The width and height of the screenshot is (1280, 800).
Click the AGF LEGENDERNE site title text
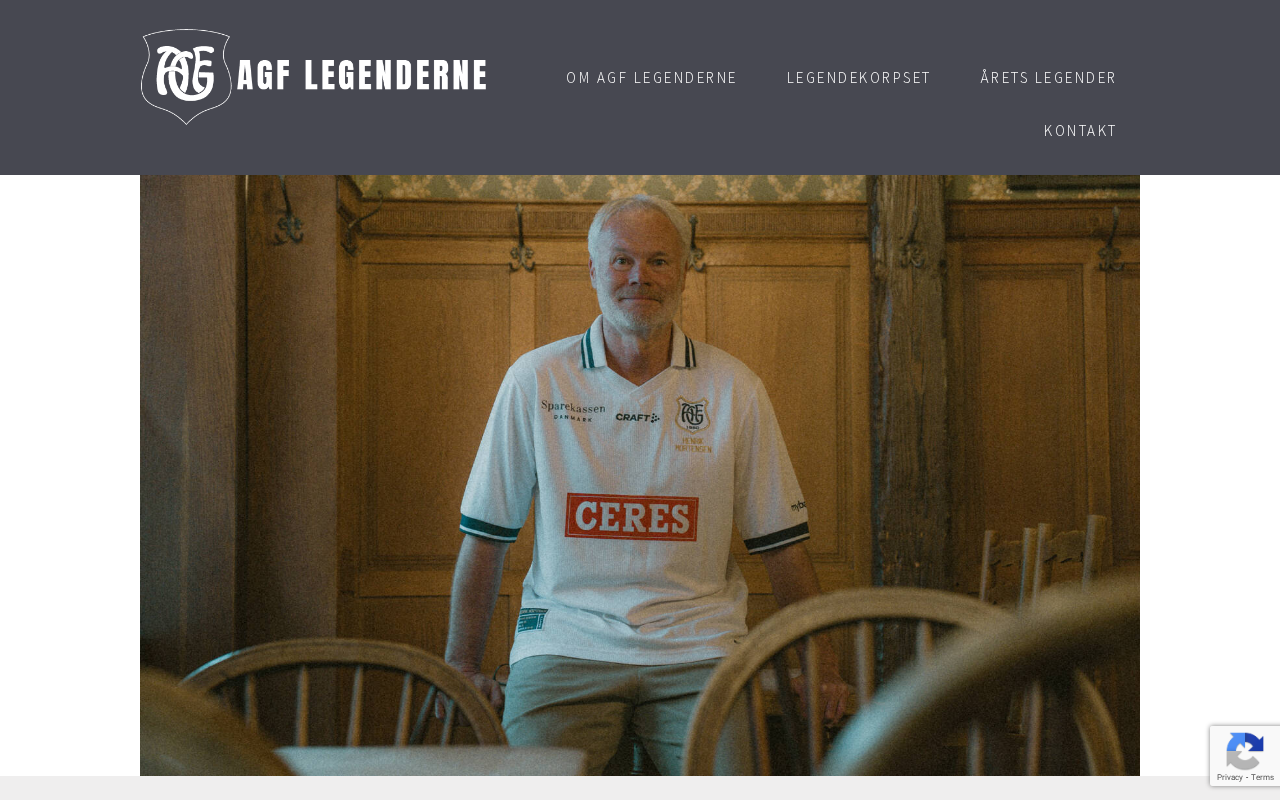[362, 76]
